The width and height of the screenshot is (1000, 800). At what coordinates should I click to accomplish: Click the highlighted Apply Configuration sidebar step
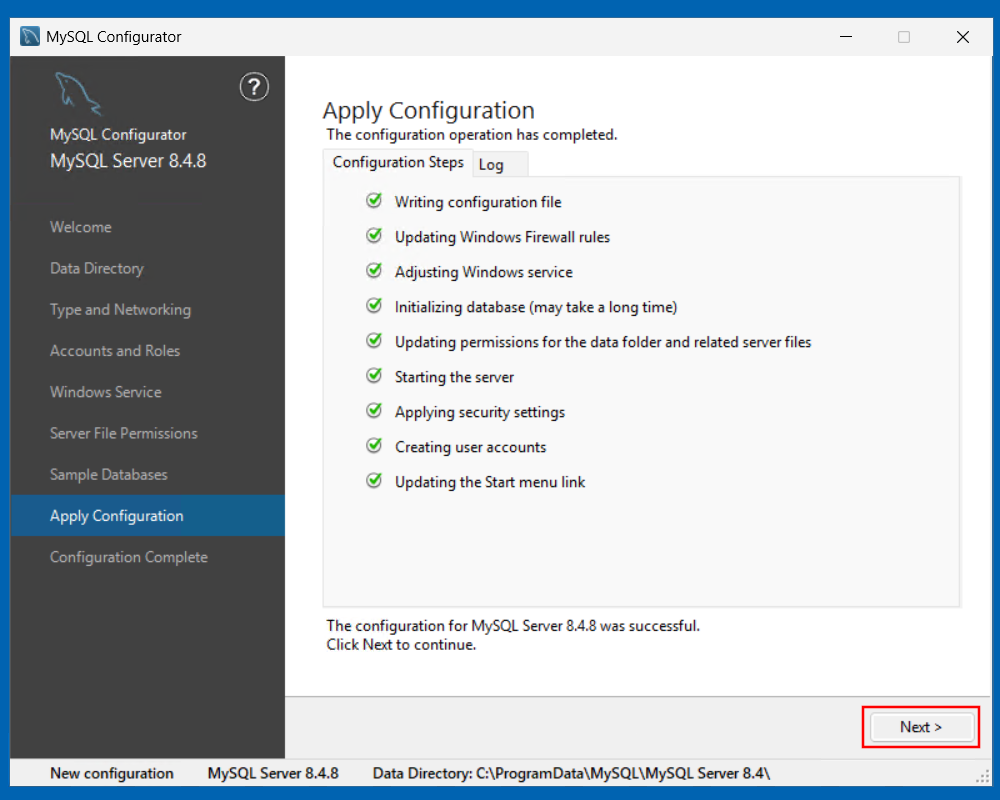147,515
